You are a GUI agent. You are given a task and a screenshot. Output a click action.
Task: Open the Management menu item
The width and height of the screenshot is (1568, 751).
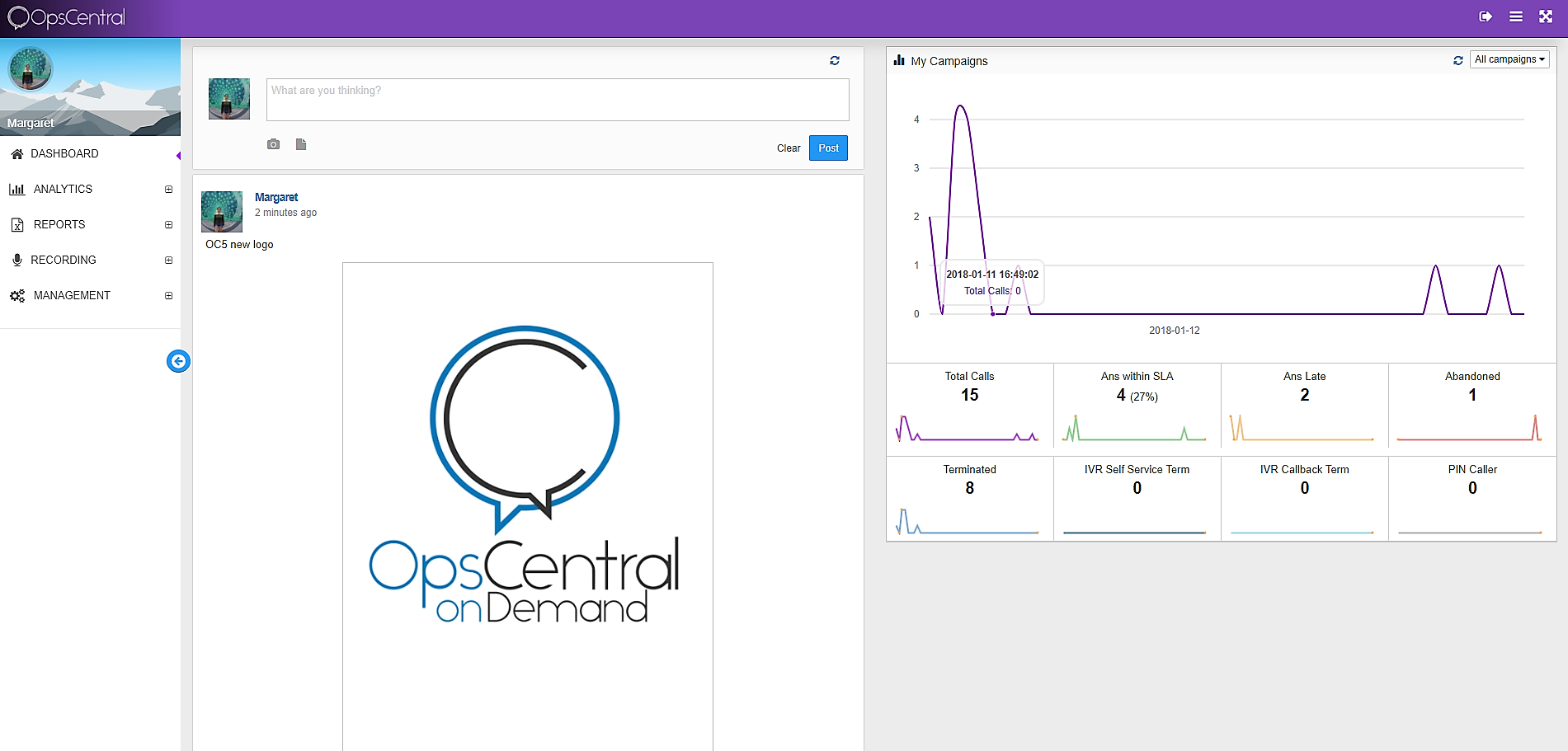click(90, 295)
